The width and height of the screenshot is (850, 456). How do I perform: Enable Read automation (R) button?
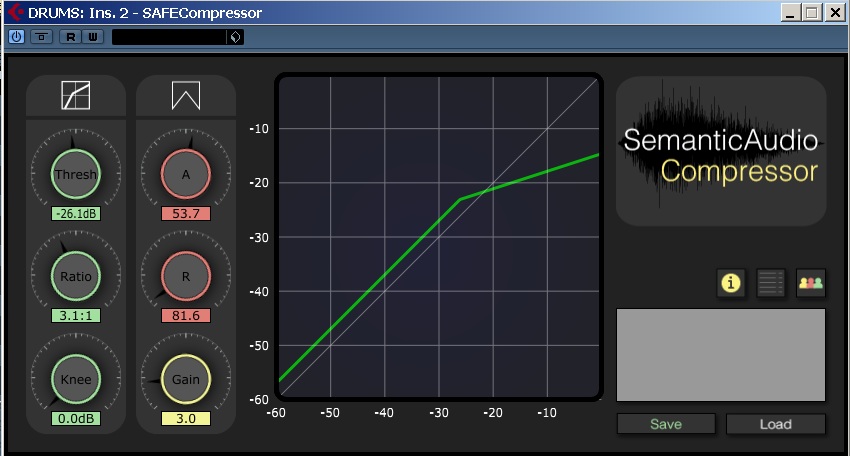pos(70,37)
